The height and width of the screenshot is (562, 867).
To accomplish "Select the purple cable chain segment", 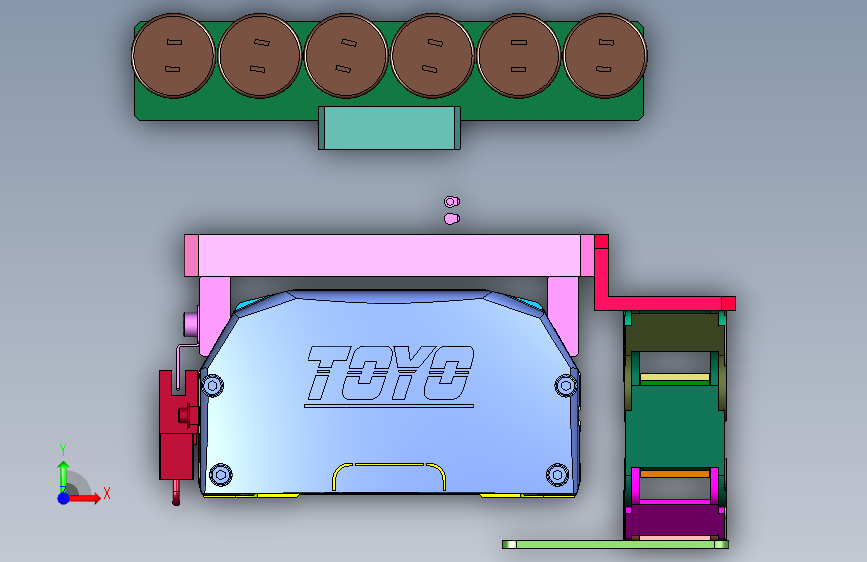I will pyautogui.click(x=675, y=520).
